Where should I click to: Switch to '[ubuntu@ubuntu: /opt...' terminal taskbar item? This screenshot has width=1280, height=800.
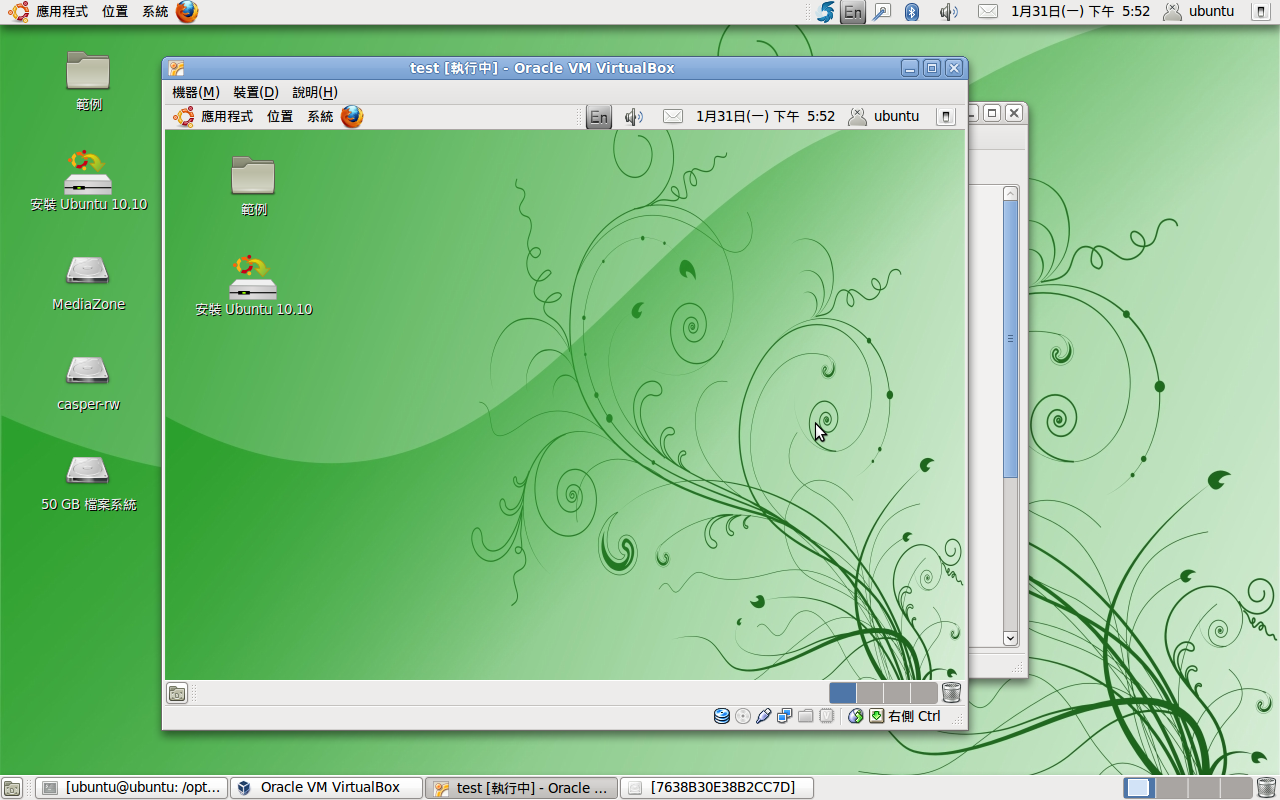(132, 788)
